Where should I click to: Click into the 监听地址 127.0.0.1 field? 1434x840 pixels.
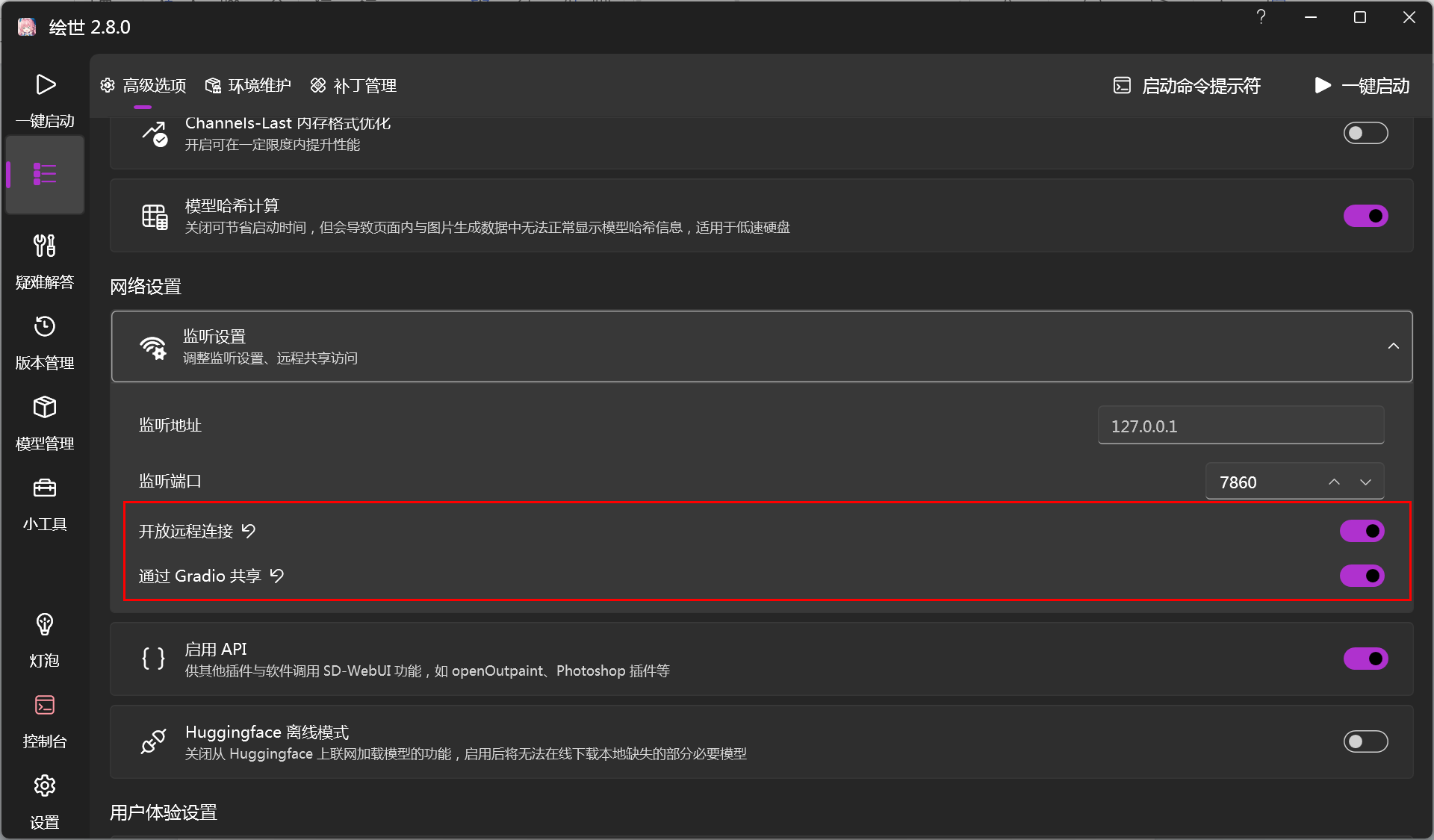tap(1240, 426)
